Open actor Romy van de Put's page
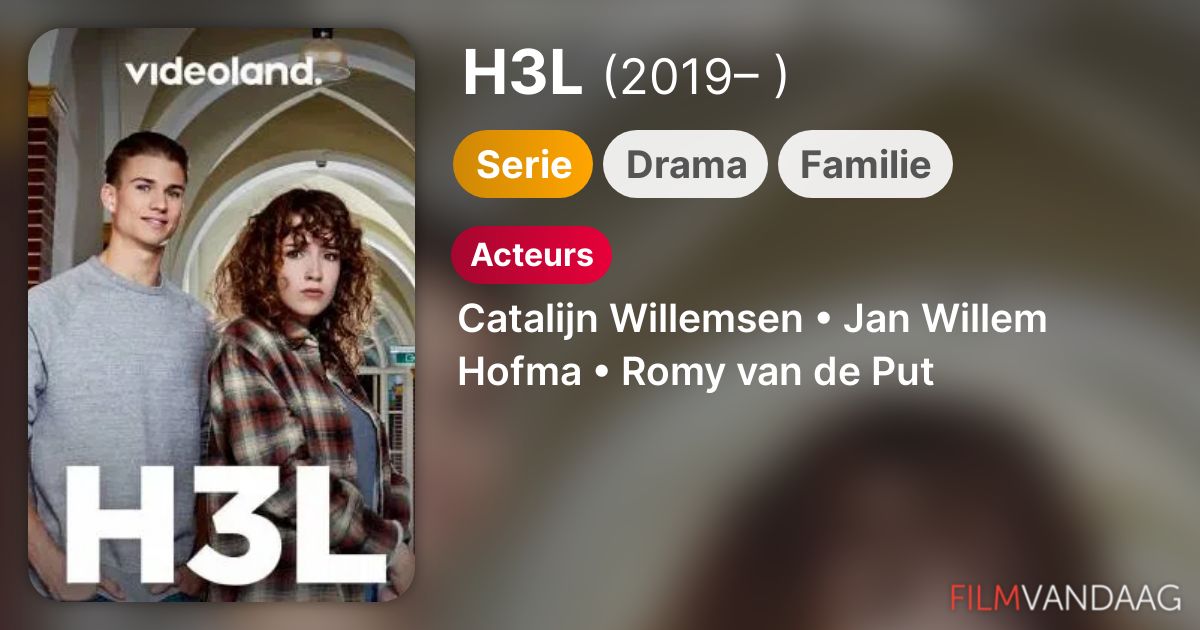1200x630 pixels. [778, 372]
